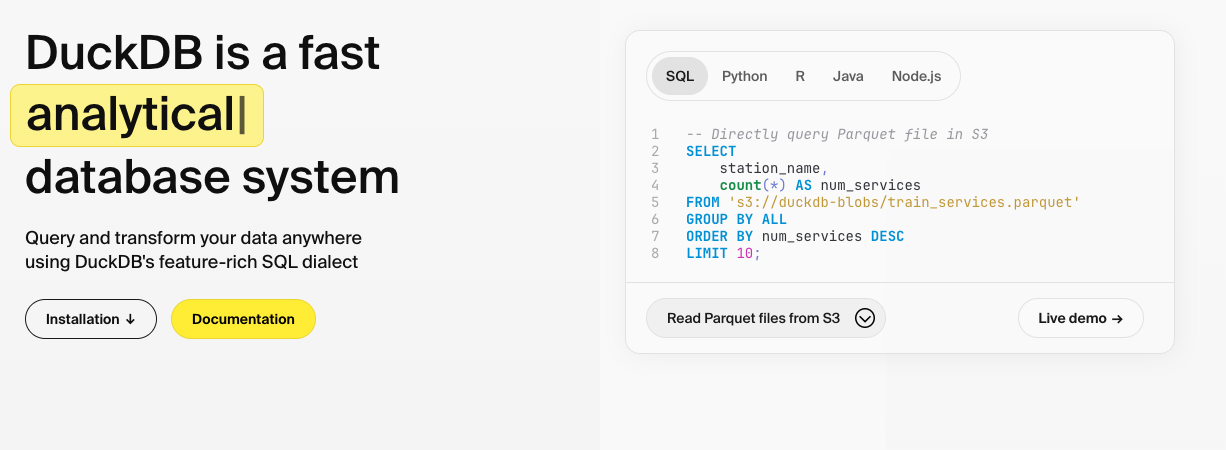
Task: Click the yellow highlighted word analytical
Action: (130, 115)
